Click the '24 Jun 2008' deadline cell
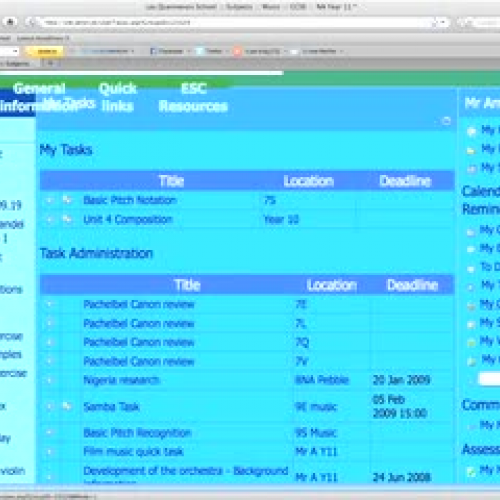Screen dimensions: 500x500 coord(401,477)
